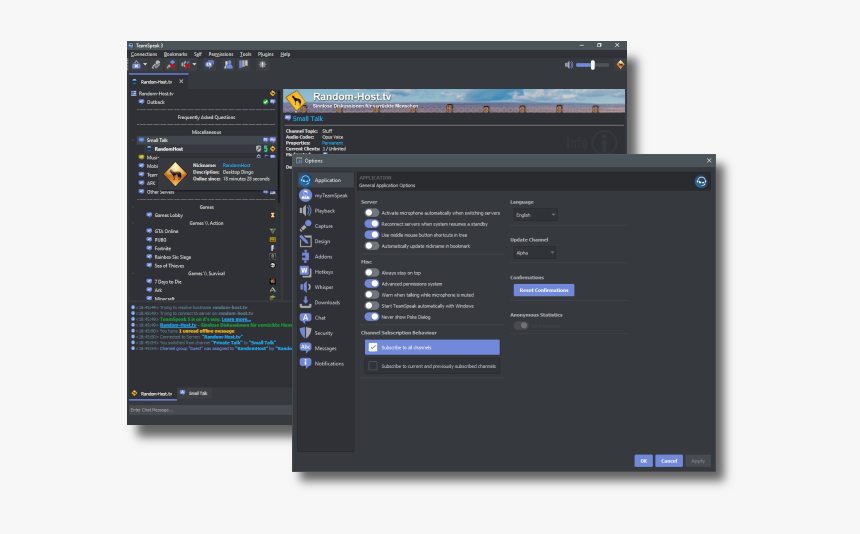Click the dingo sign icon at toolbar right
This screenshot has height=534, width=860.
click(x=620, y=65)
